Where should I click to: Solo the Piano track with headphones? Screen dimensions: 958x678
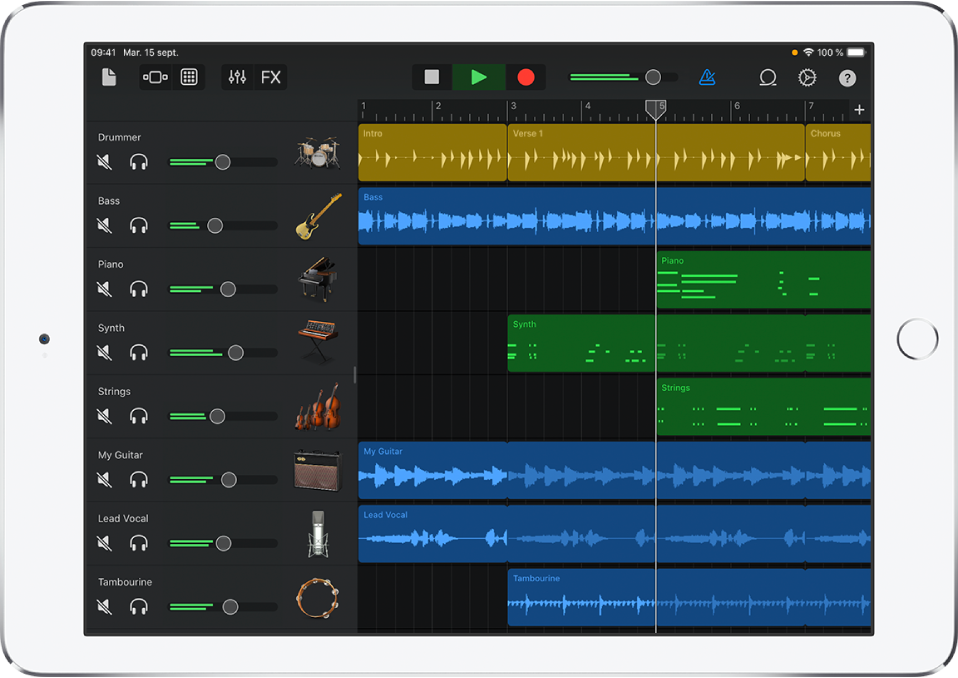(139, 289)
